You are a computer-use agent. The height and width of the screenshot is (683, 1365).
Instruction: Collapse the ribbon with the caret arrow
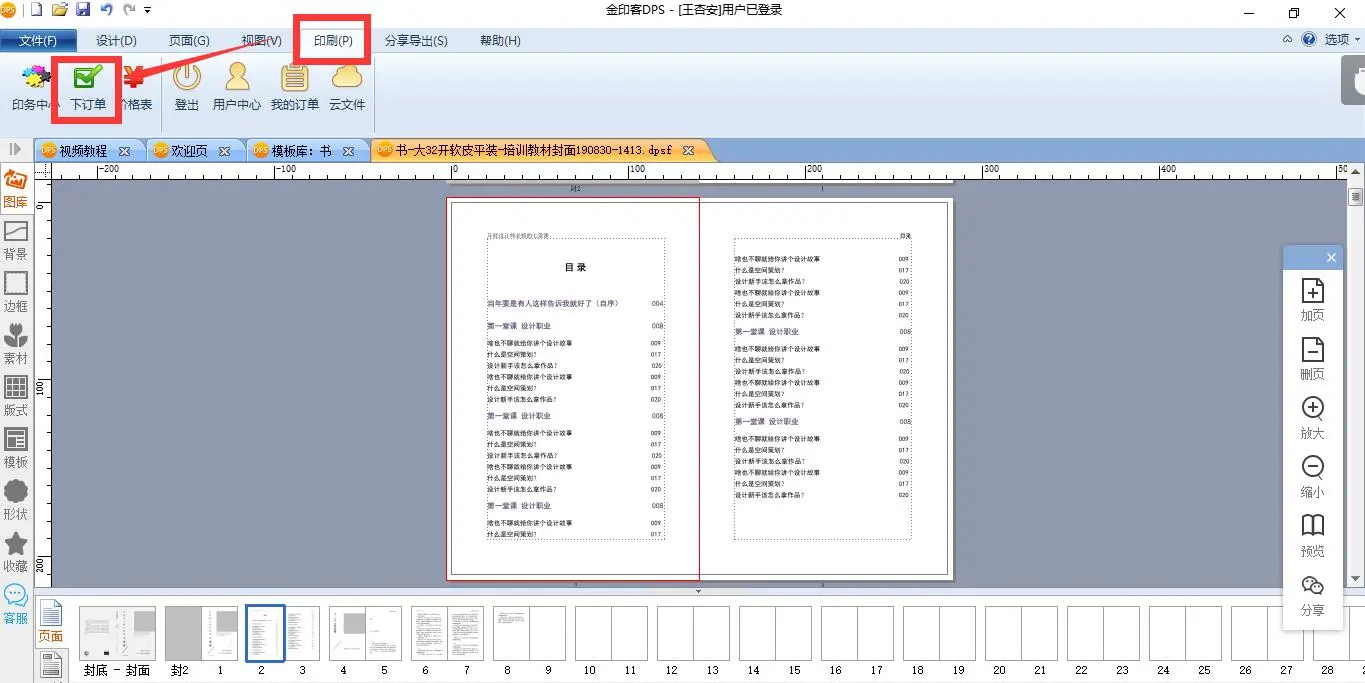[x=1288, y=40]
